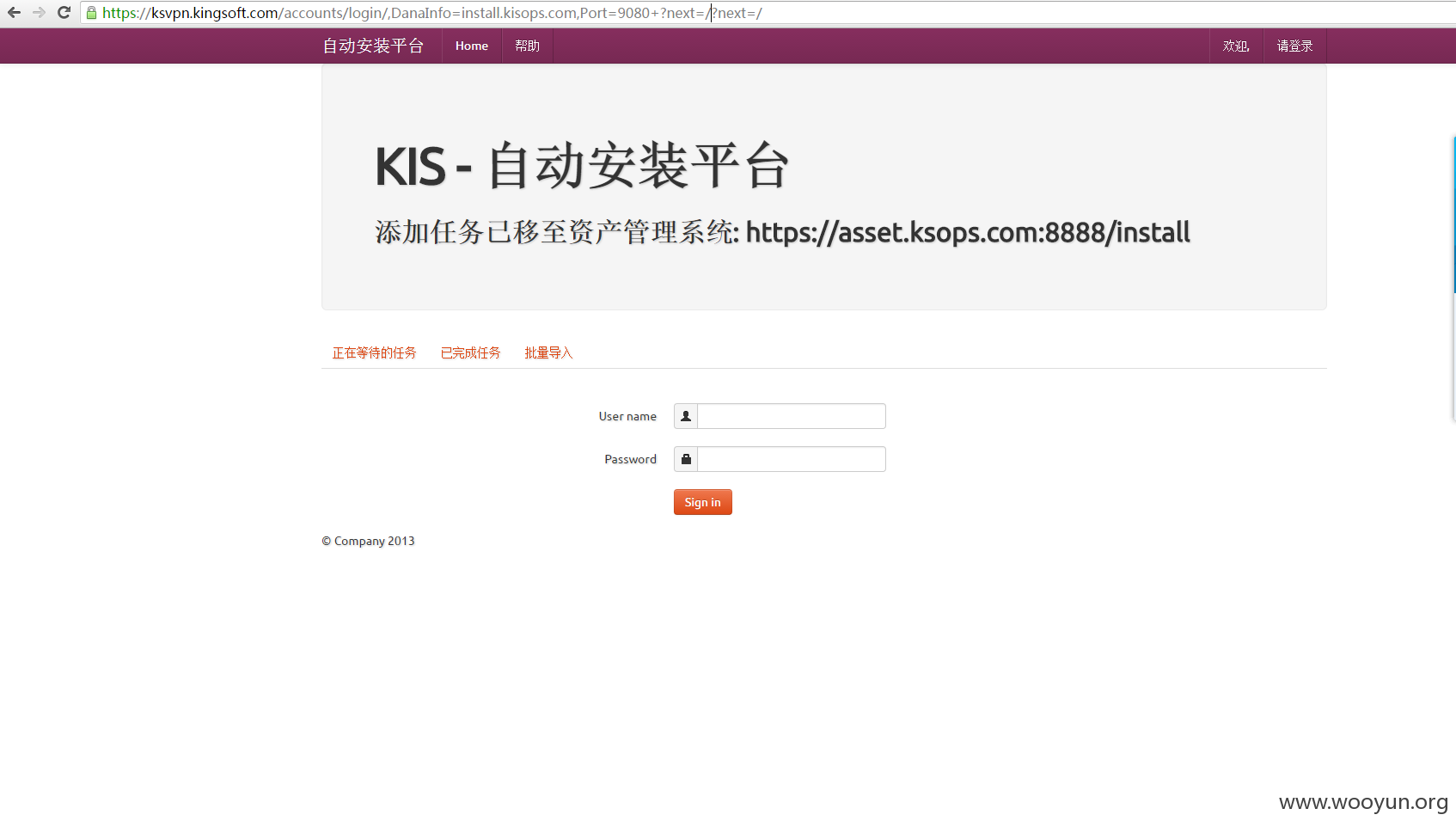The image size is (1456, 827).
Task: Open the 自动安装平台 brand link
Action: (x=373, y=46)
